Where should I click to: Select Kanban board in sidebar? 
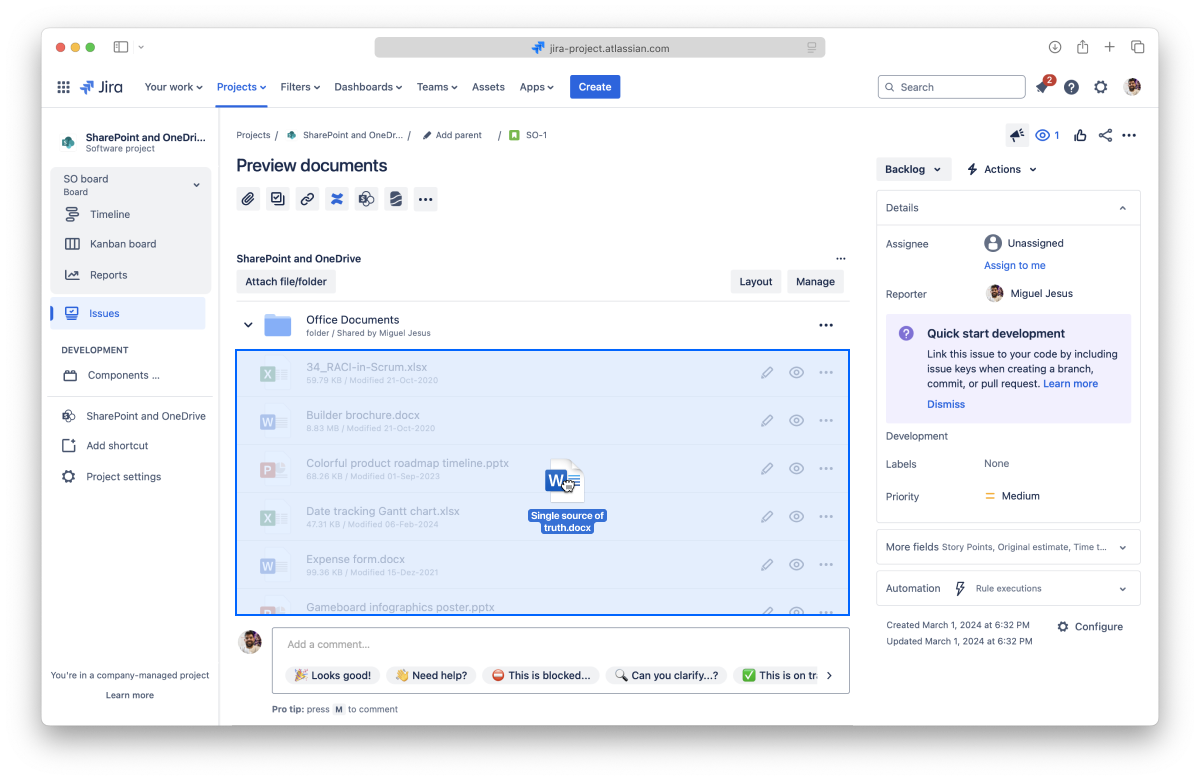tap(122, 244)
